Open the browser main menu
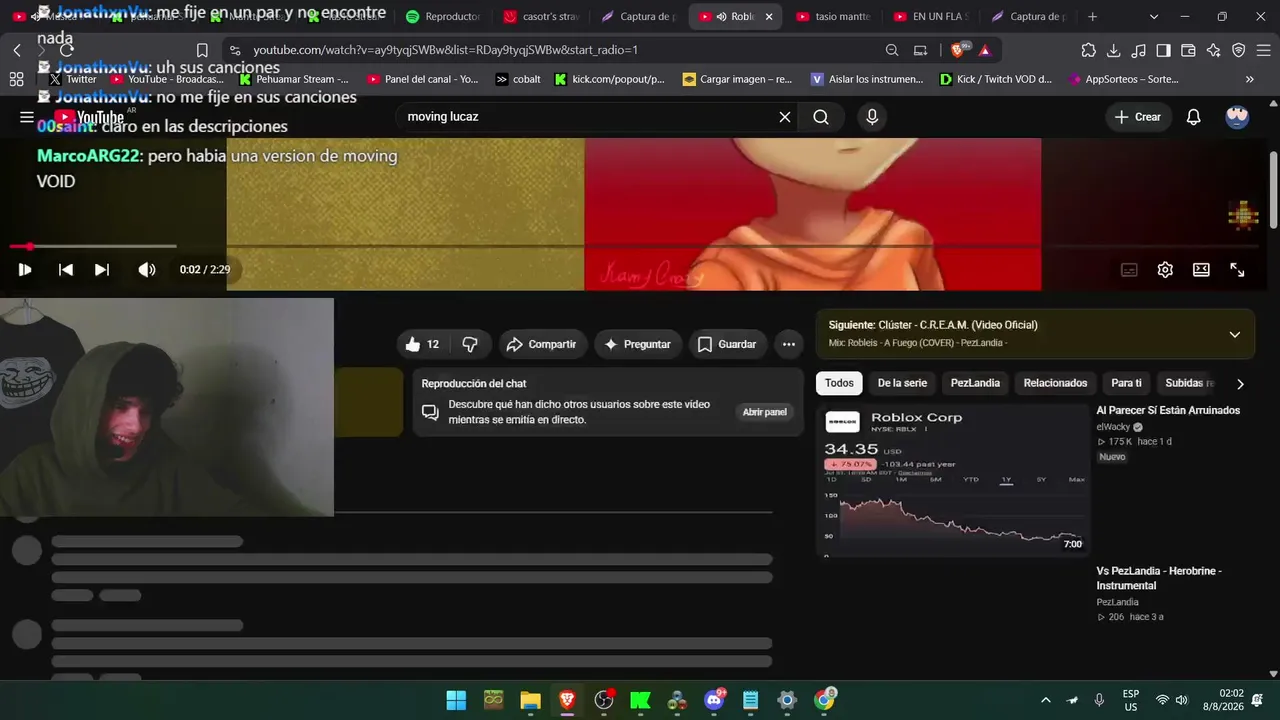The height and width of the screenshot is (720, 1280). [x=1264, y=50]
